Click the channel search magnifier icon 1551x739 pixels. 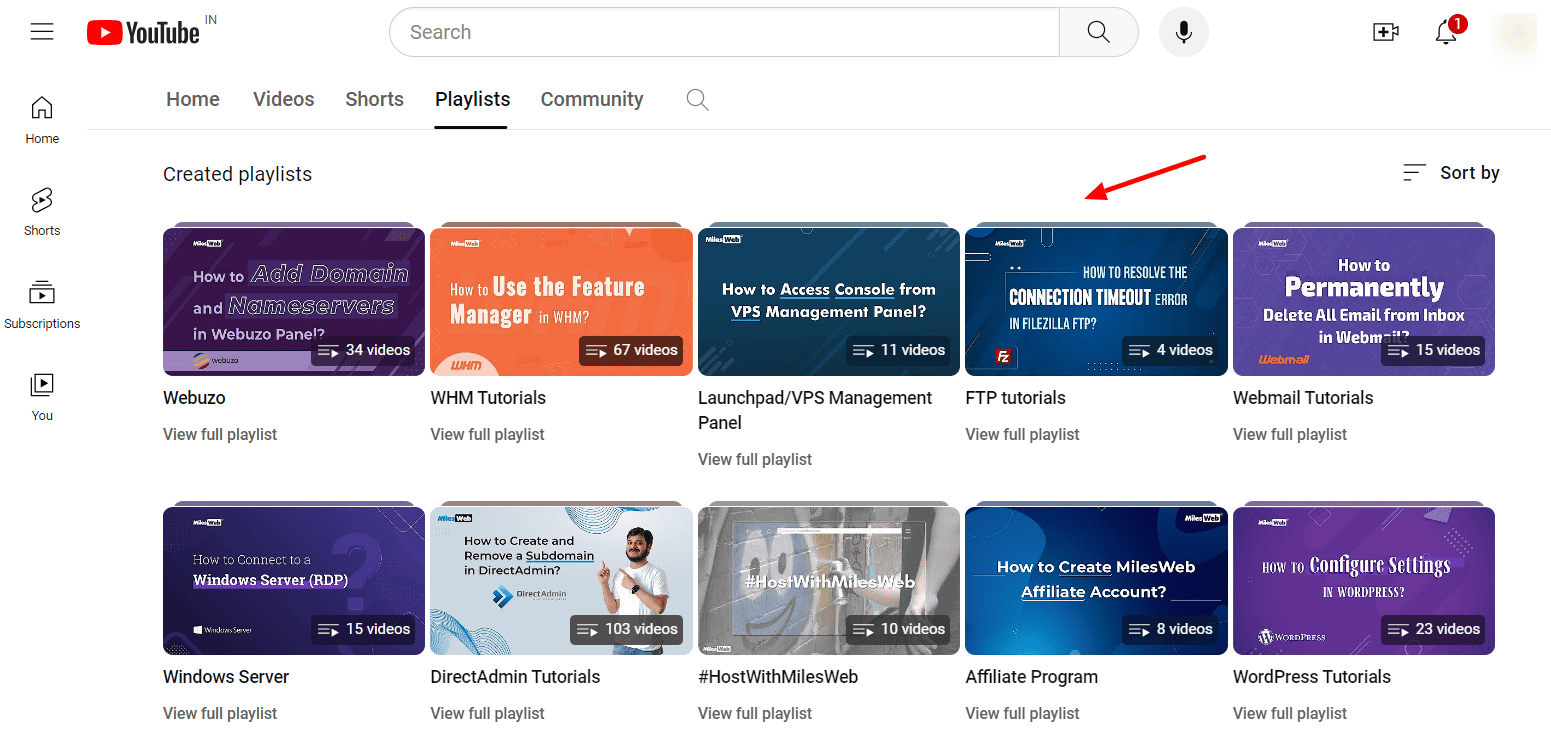coord(697,99)
